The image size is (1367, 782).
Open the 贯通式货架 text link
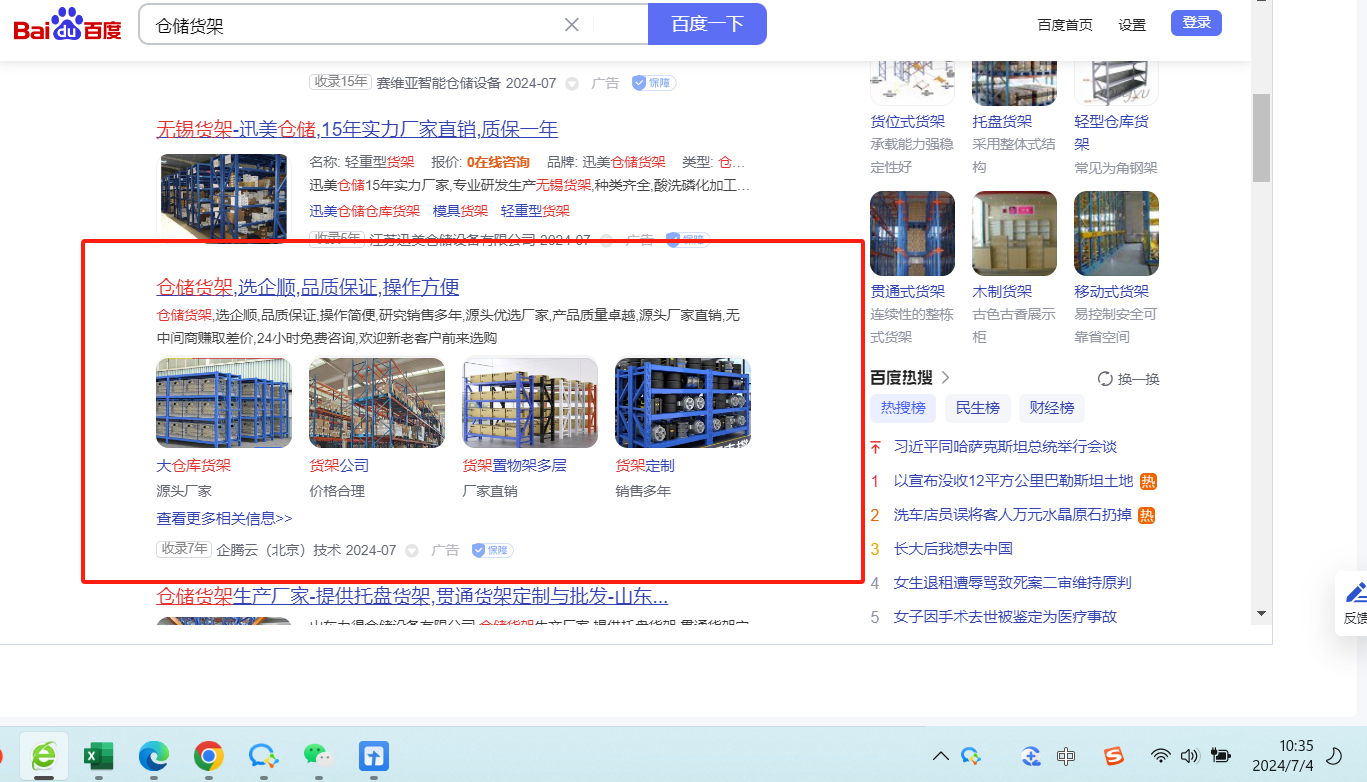[x=908, y=291]
